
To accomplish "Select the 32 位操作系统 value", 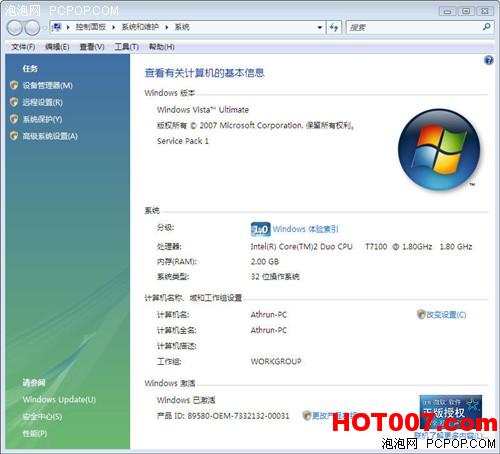I will click(275, 277).
